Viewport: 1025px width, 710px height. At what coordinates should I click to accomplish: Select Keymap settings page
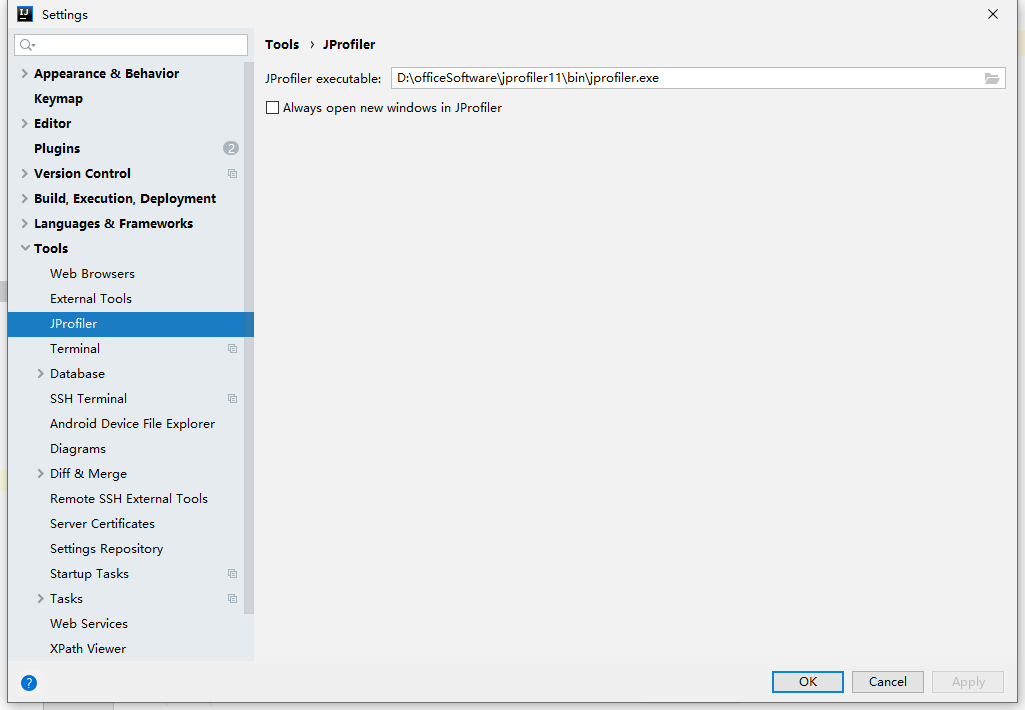pos(58,99)
